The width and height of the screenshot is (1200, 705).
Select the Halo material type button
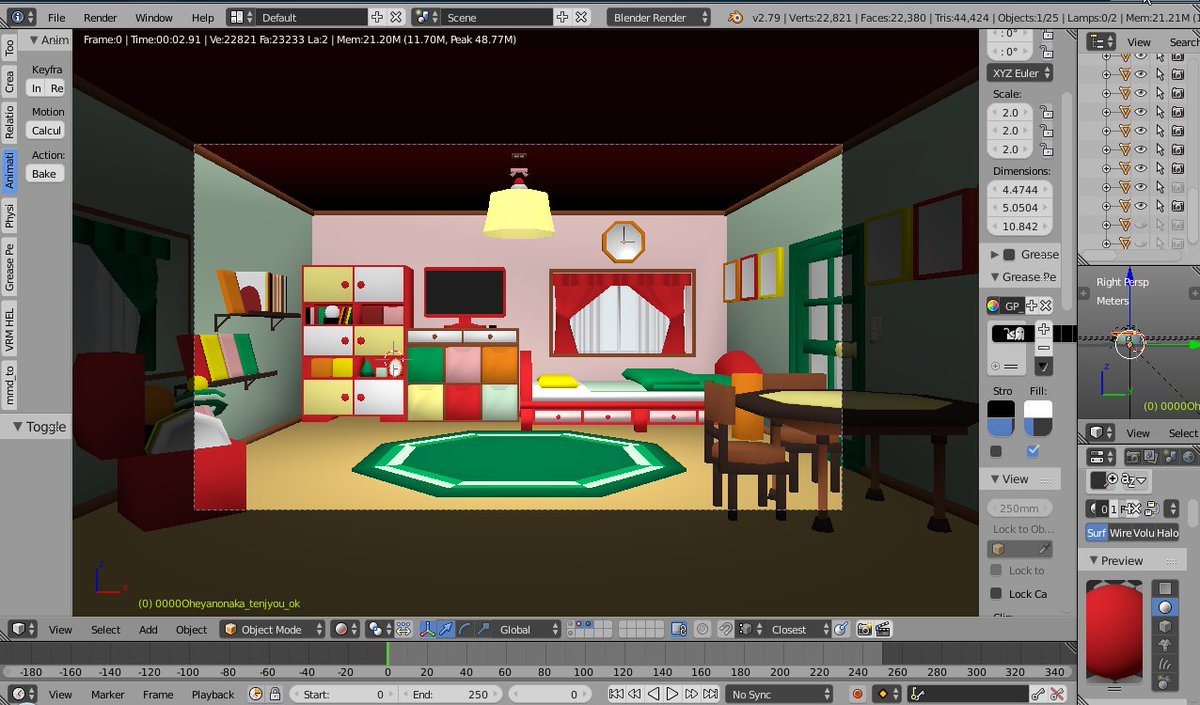pos(1168,533)
